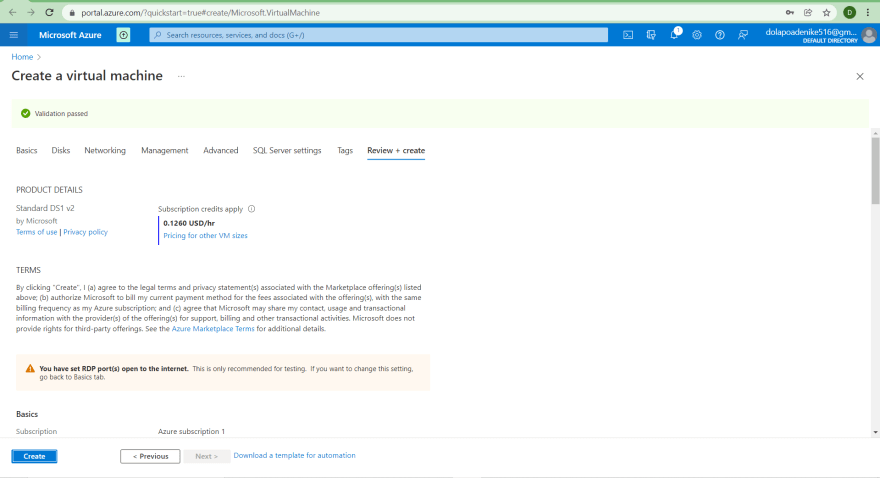Viewport: 880px width, 478px height.
Task: Open Pricing for other VM sizes link
Action: (205, 236)
